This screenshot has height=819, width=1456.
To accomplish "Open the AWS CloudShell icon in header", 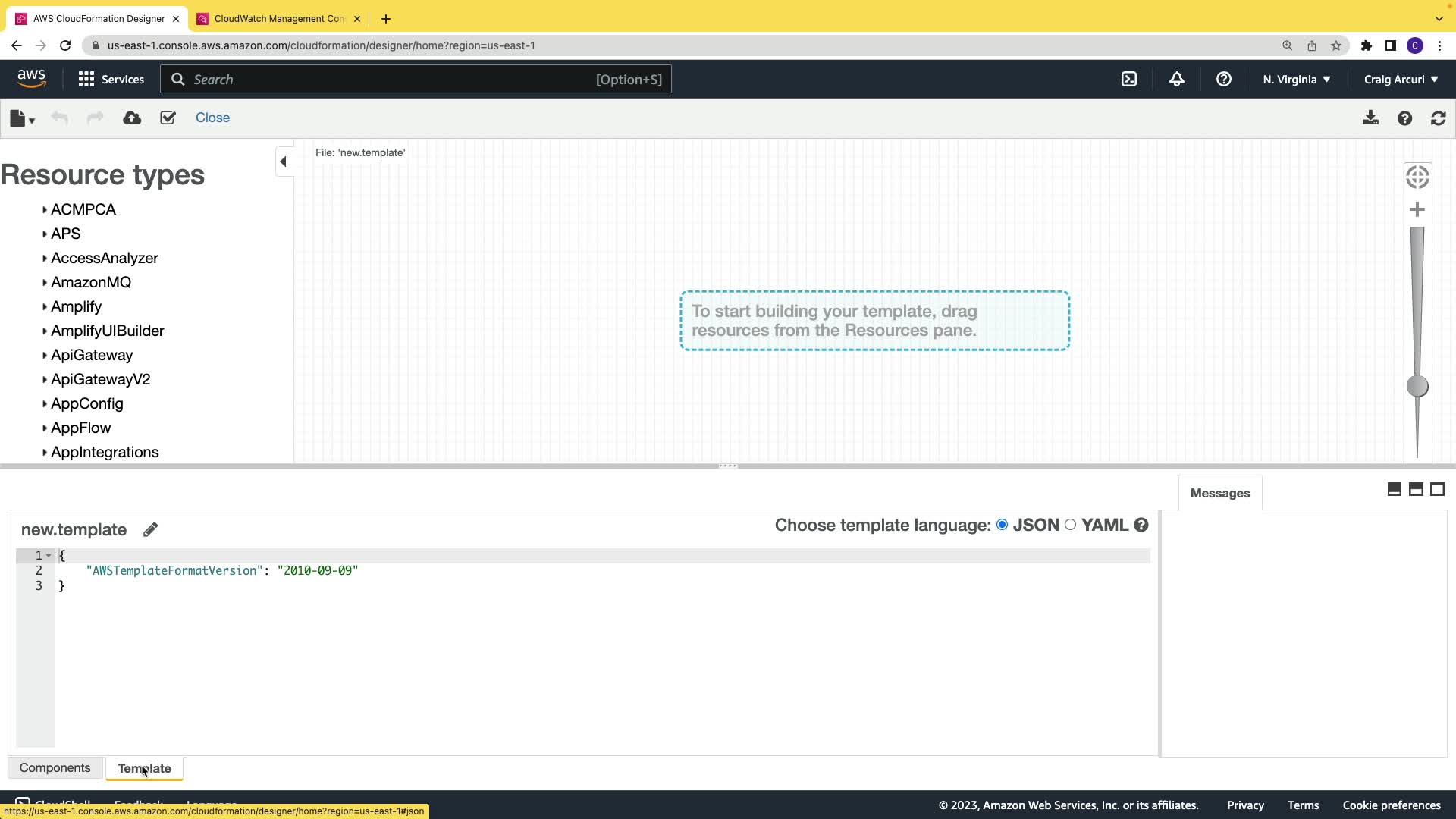I will pos(1129,80).
